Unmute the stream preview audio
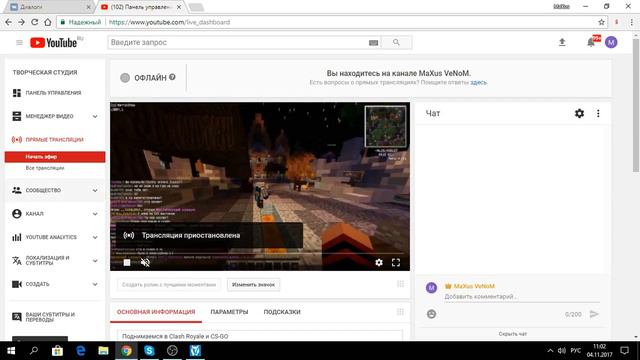This screenshot has height=360, width=640. [x=145, y=262]
